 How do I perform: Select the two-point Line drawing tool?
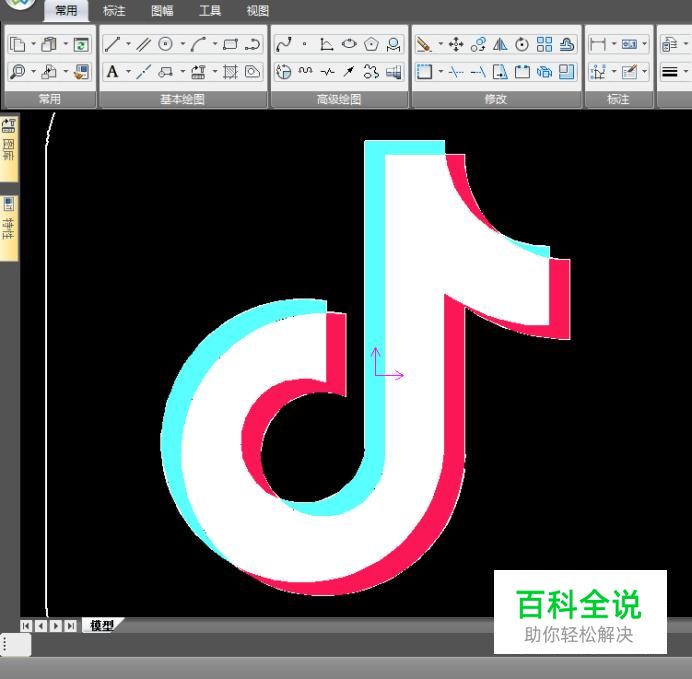[x=113, y=44]
